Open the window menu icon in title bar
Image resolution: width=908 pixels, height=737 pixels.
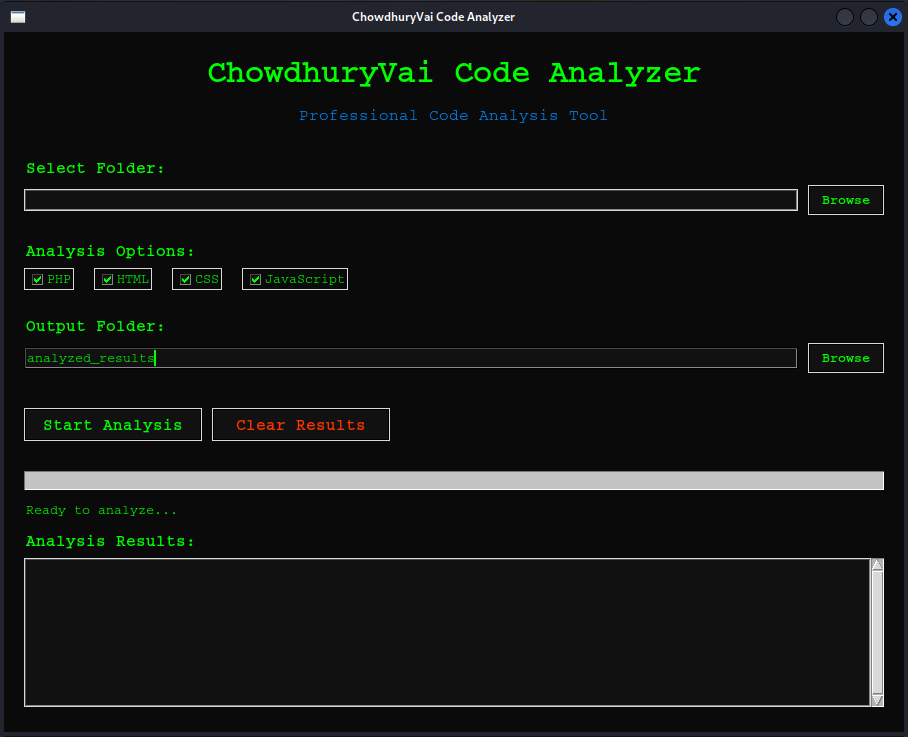[18, 17]
